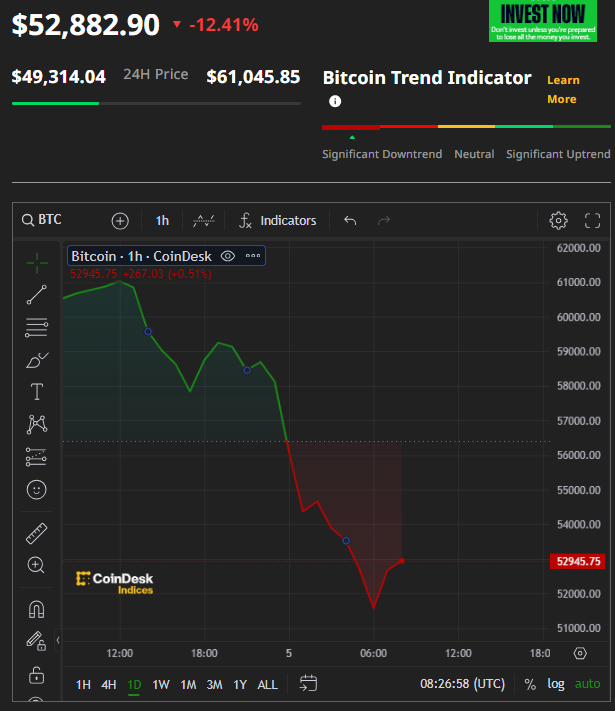
Task: Select the ALL time range tab
Action: [268, 684]
